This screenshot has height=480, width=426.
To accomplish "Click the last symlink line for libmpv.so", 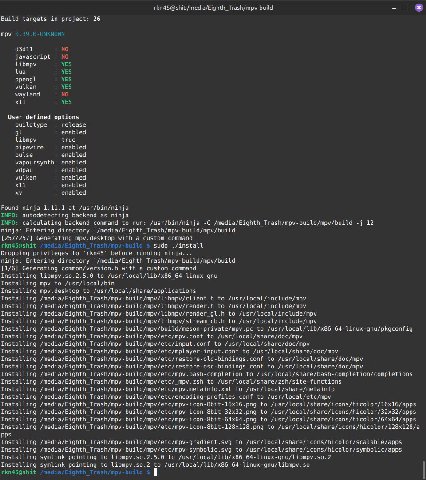I will pos(155,465).
